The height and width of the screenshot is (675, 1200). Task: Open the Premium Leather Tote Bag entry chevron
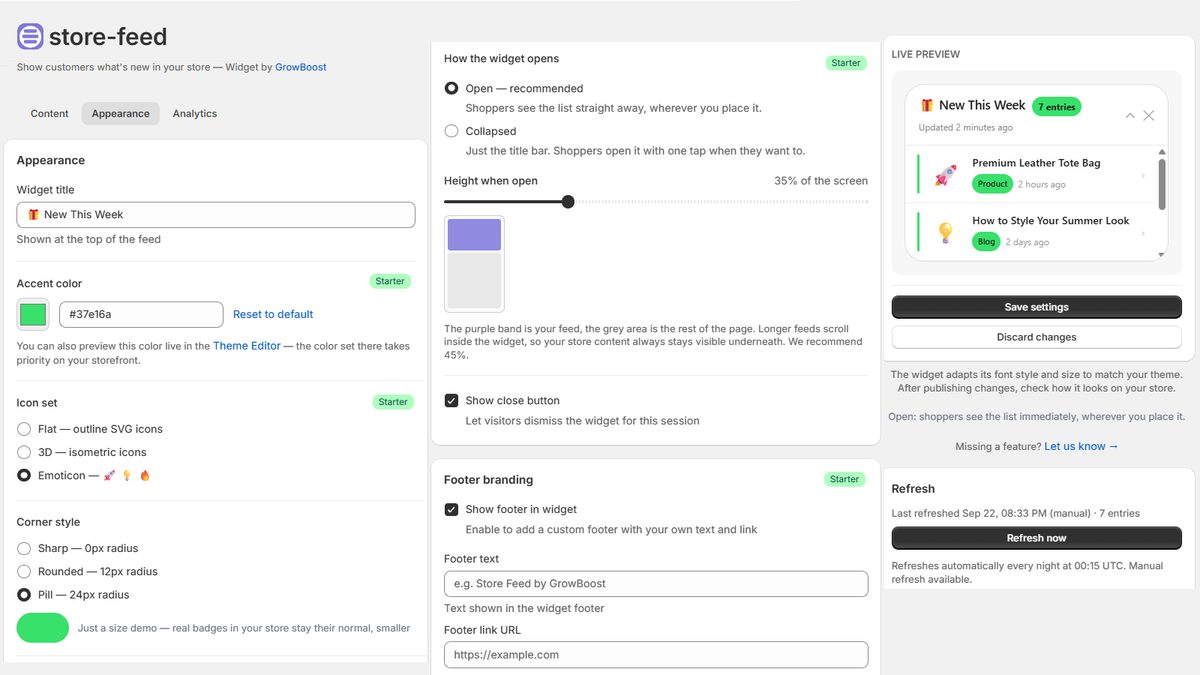[1143, 176]
